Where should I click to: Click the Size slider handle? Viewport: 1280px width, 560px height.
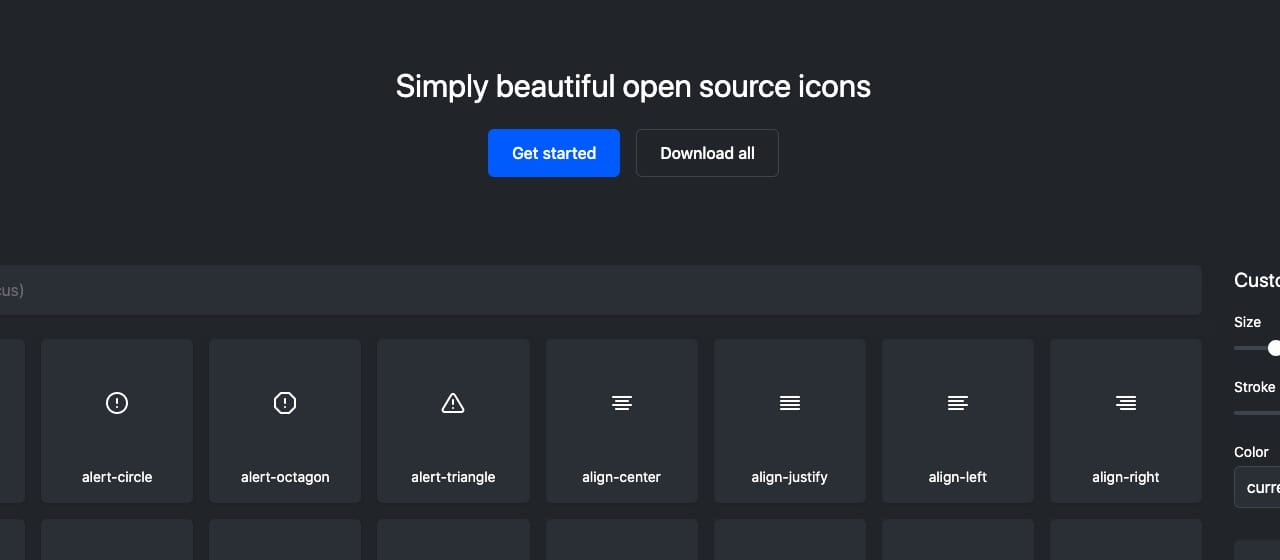click(x=1274, y=348)
